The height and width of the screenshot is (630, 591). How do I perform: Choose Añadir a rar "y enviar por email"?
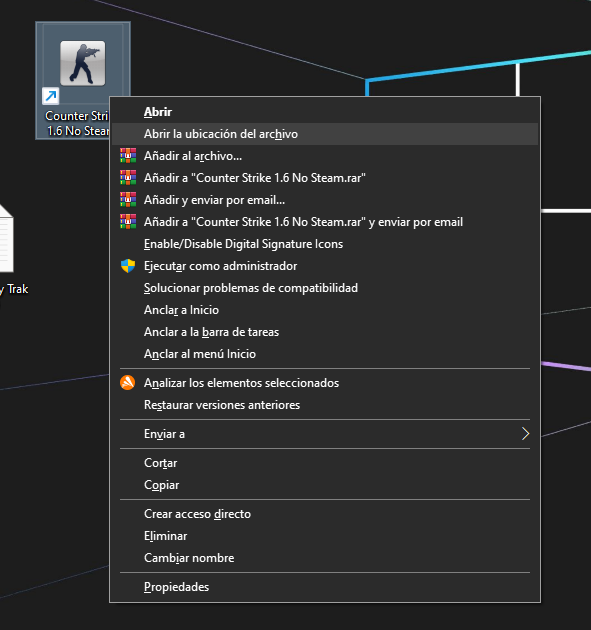(x=325, y=222)
